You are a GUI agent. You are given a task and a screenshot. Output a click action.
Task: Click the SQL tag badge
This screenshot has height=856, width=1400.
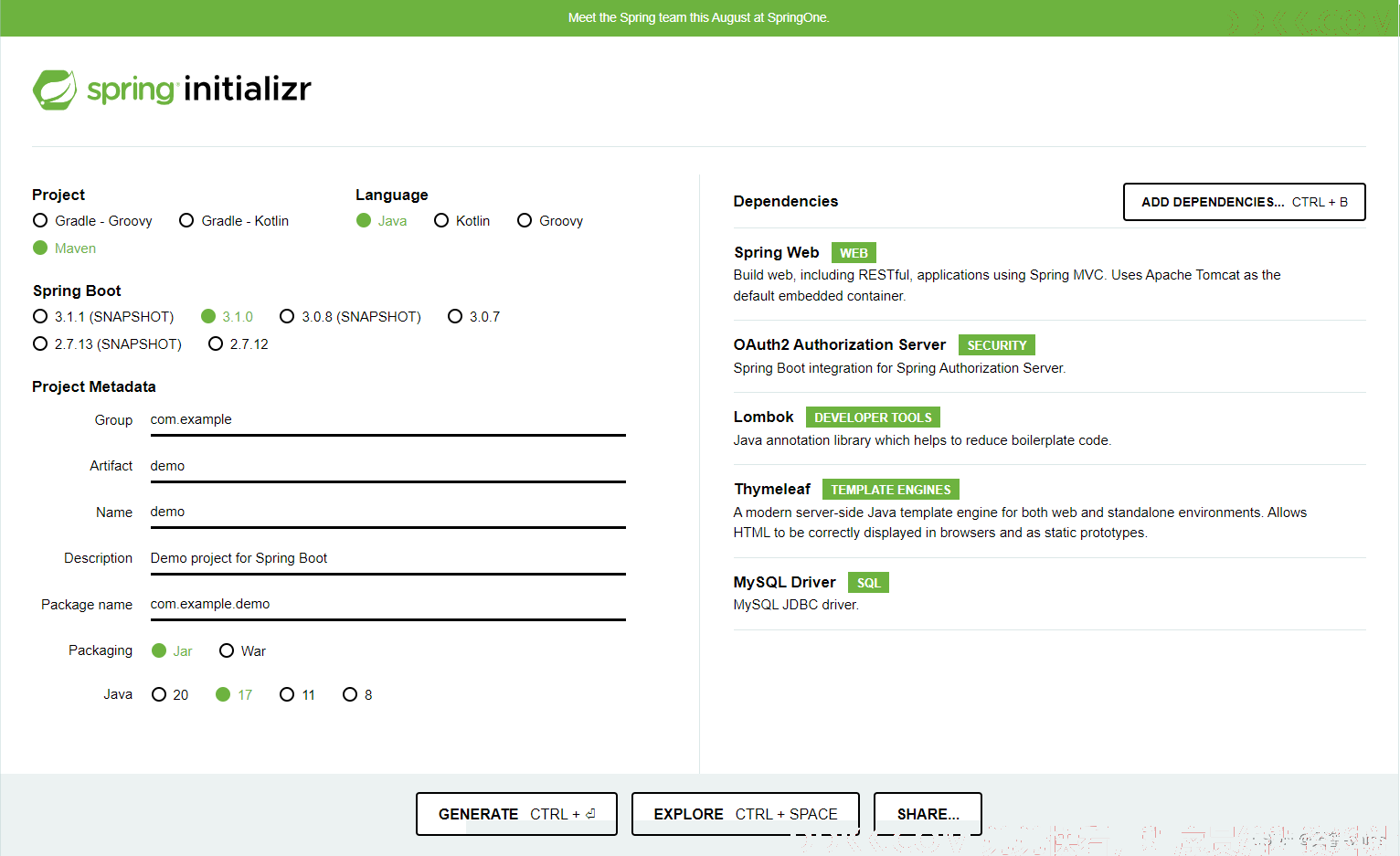coord(868,583)
